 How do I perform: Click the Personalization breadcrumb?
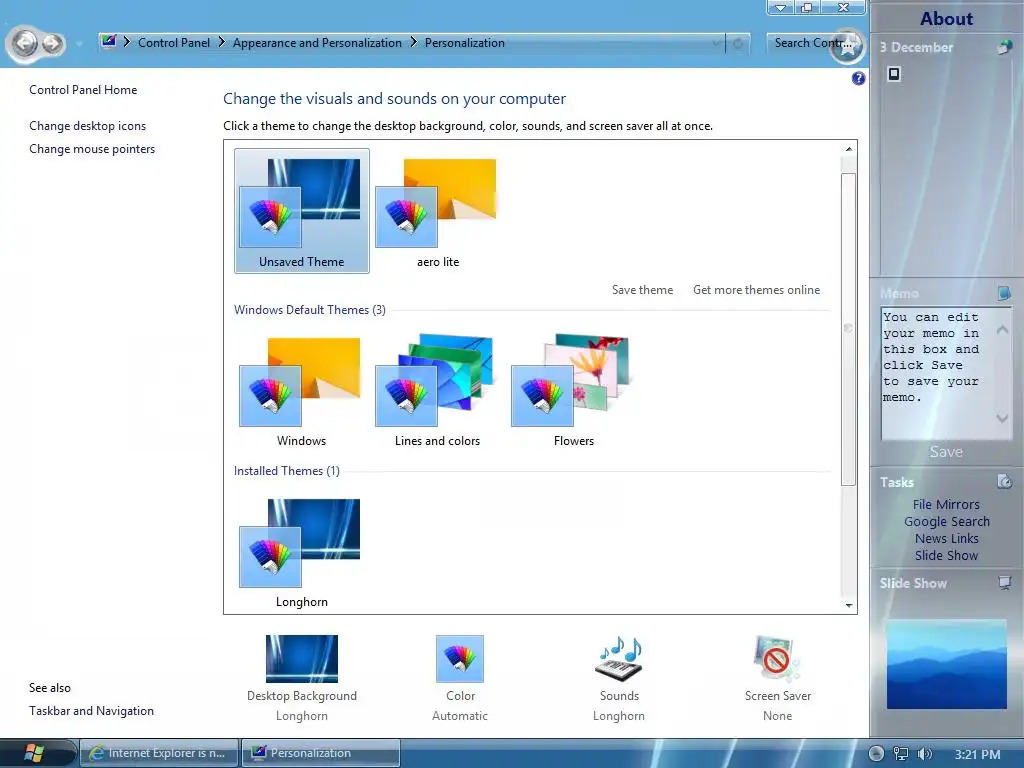coord(464,42)
